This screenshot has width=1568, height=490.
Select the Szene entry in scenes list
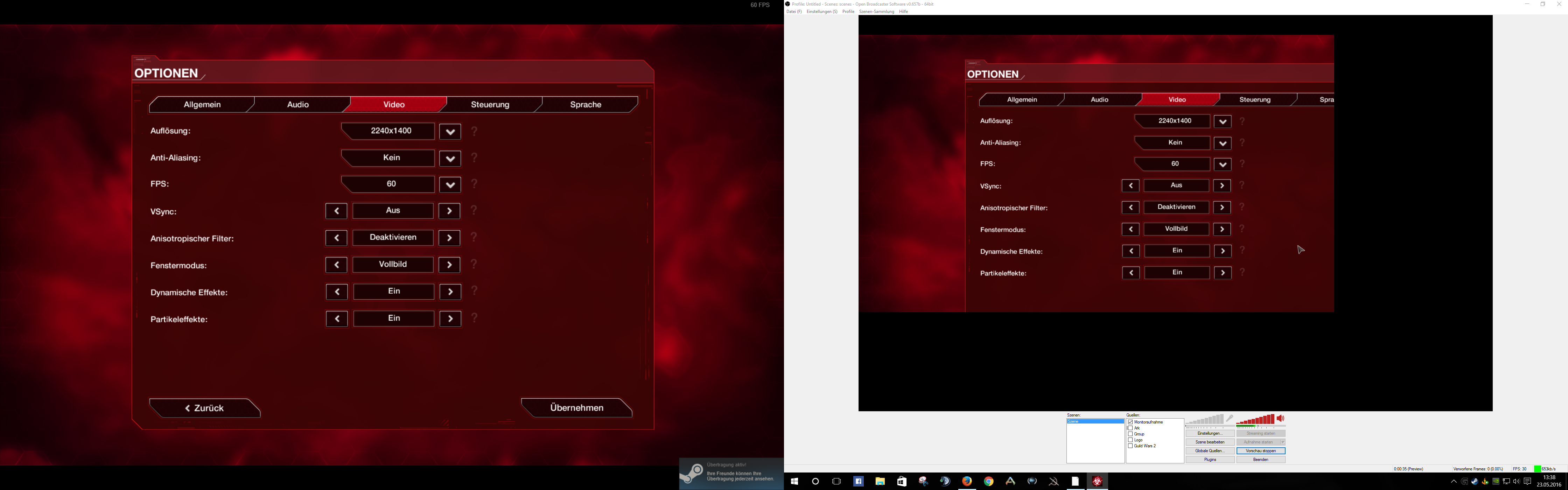coord(1094,421)
